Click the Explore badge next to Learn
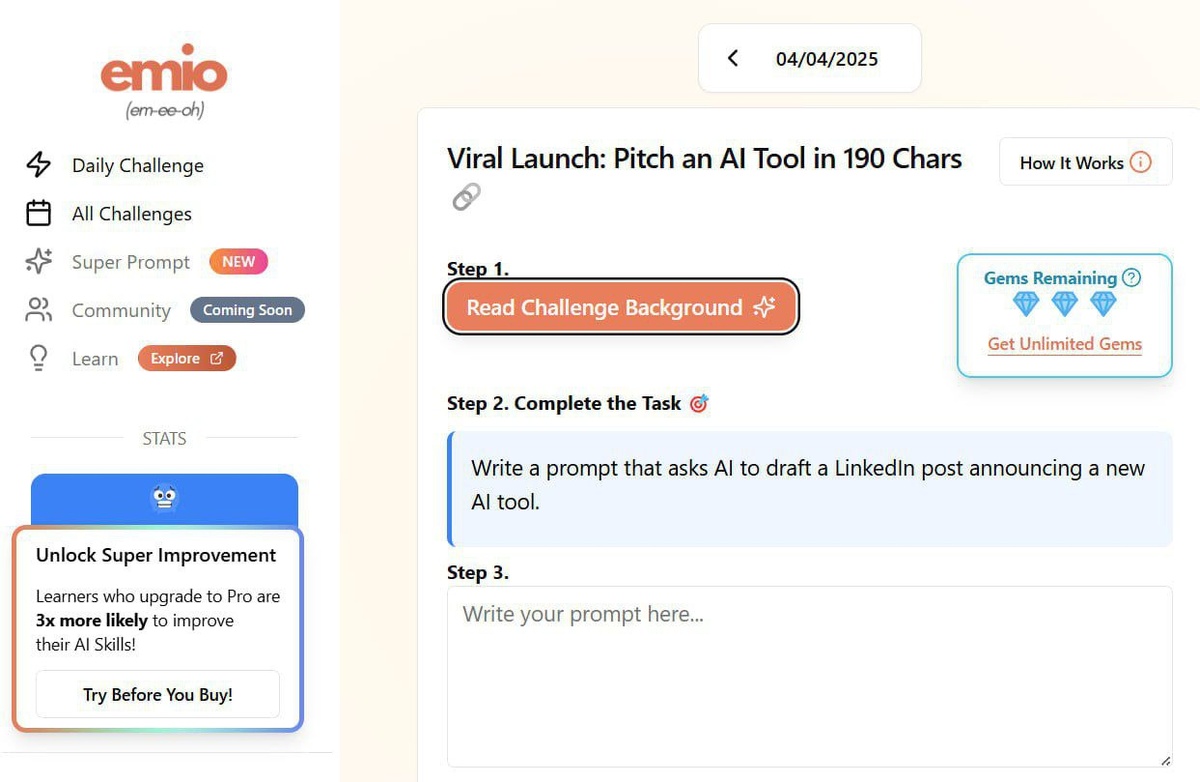Image resolution: width=1200 pixels, height=782 pixels. coord(187,359)
